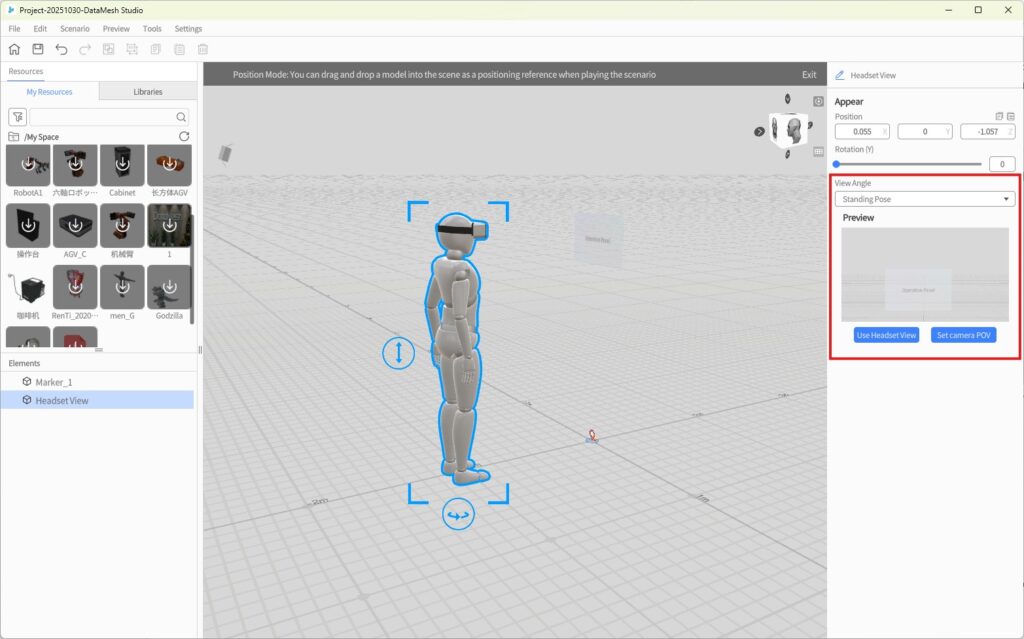This screenshot has width=1024, height=639.
Task: Click the Redo icon in the toolbar
Action: (x=85, y=48)
